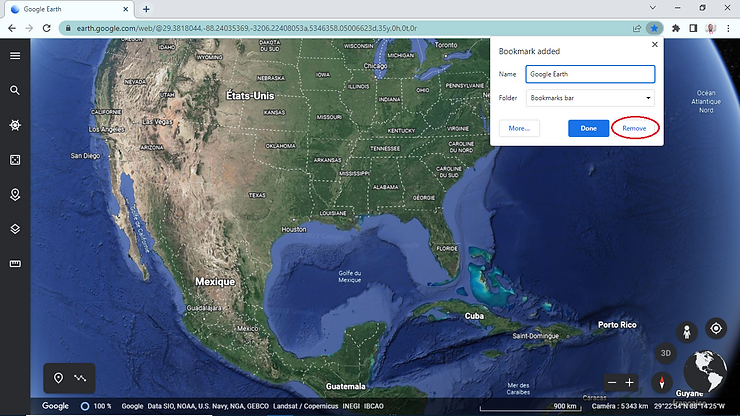Click the Caméra : 5 343 km altitude text
The height and width of the screenshot is (416, 740).
620,406
